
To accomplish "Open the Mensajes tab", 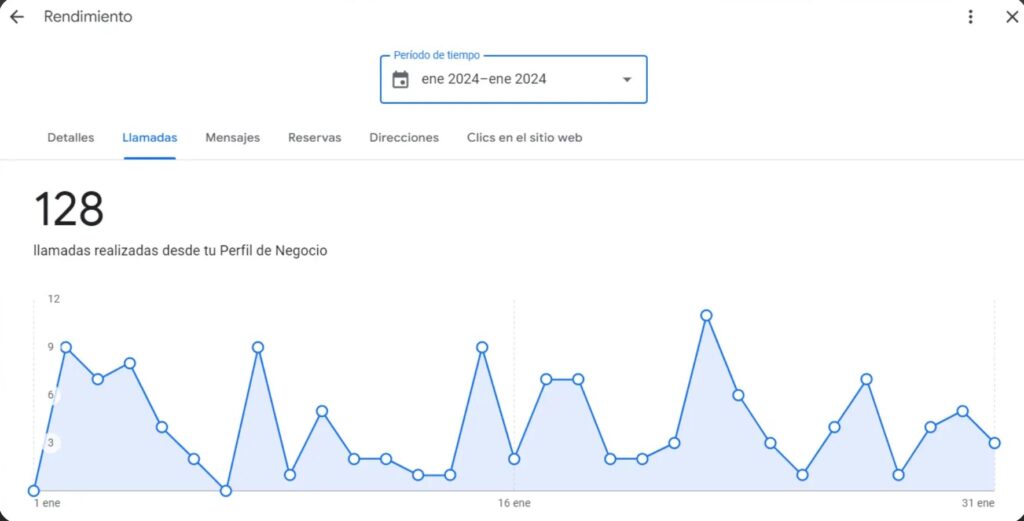I will click(232, 138).
